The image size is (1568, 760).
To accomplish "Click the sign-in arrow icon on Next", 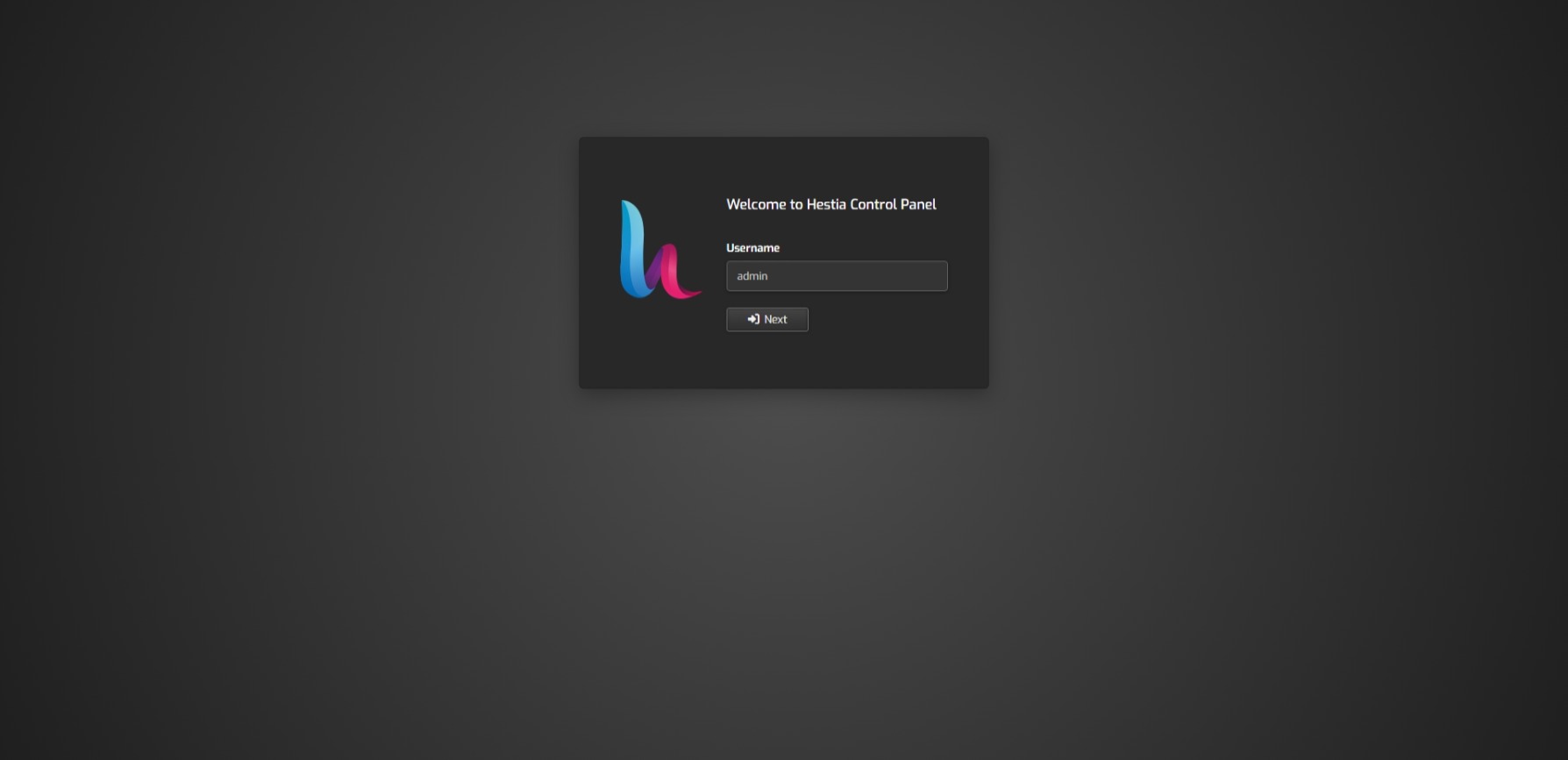I will (x=752, y=319).
